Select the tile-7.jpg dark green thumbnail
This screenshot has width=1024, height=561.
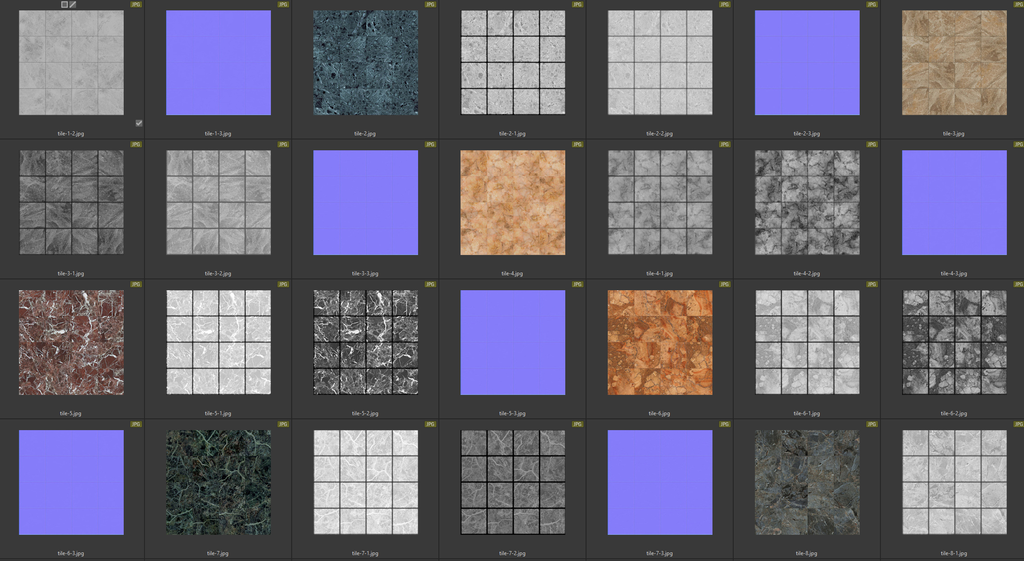[x=218, y=482]
